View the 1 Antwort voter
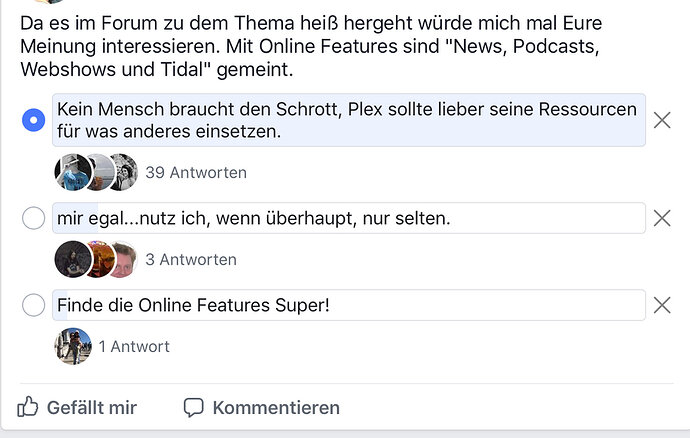Image resolution: width=690 pixels, height=438 pixels. pyautogui.click(x=134, y=346)
